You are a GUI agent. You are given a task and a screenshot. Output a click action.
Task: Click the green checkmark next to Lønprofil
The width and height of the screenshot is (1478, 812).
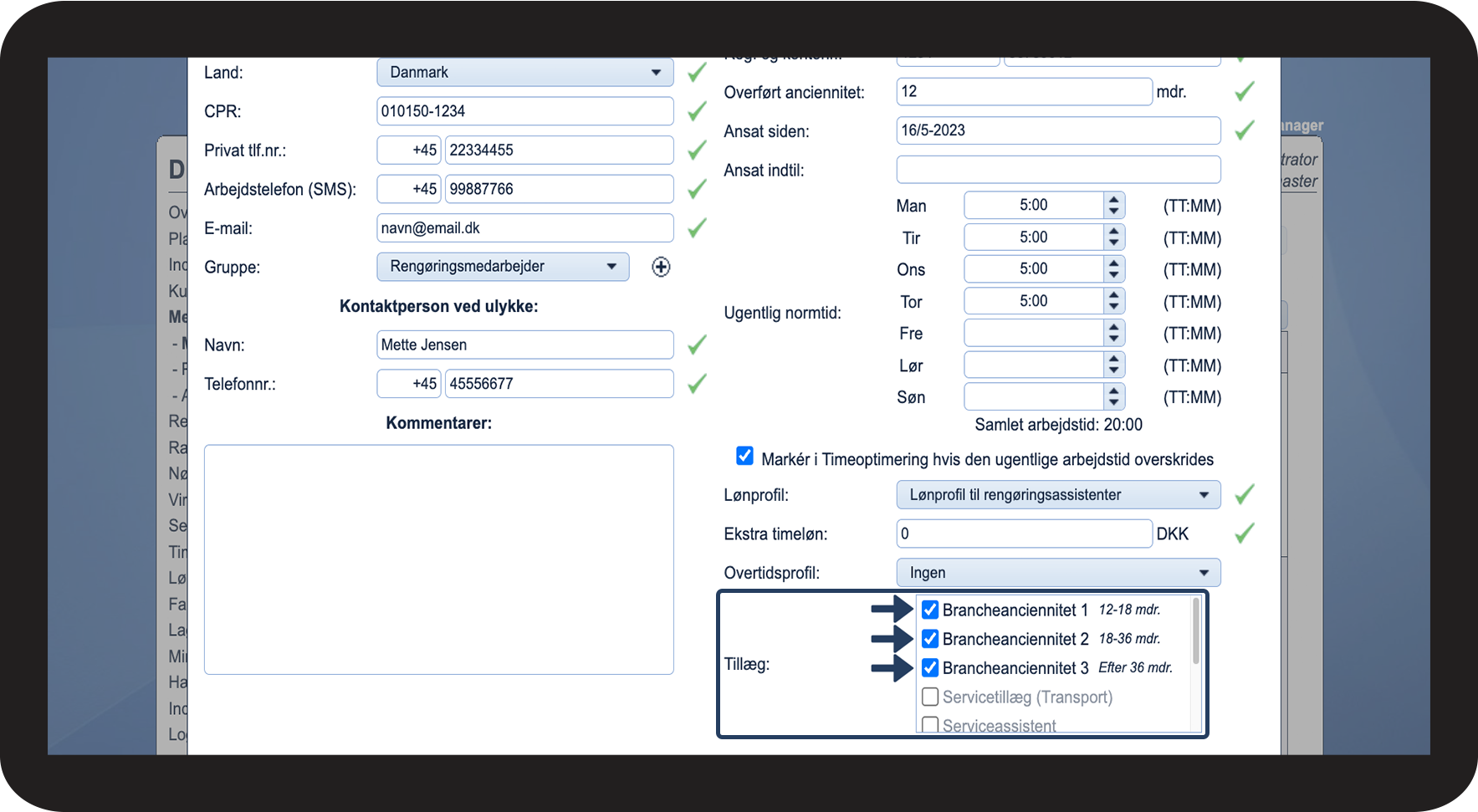1244,494
